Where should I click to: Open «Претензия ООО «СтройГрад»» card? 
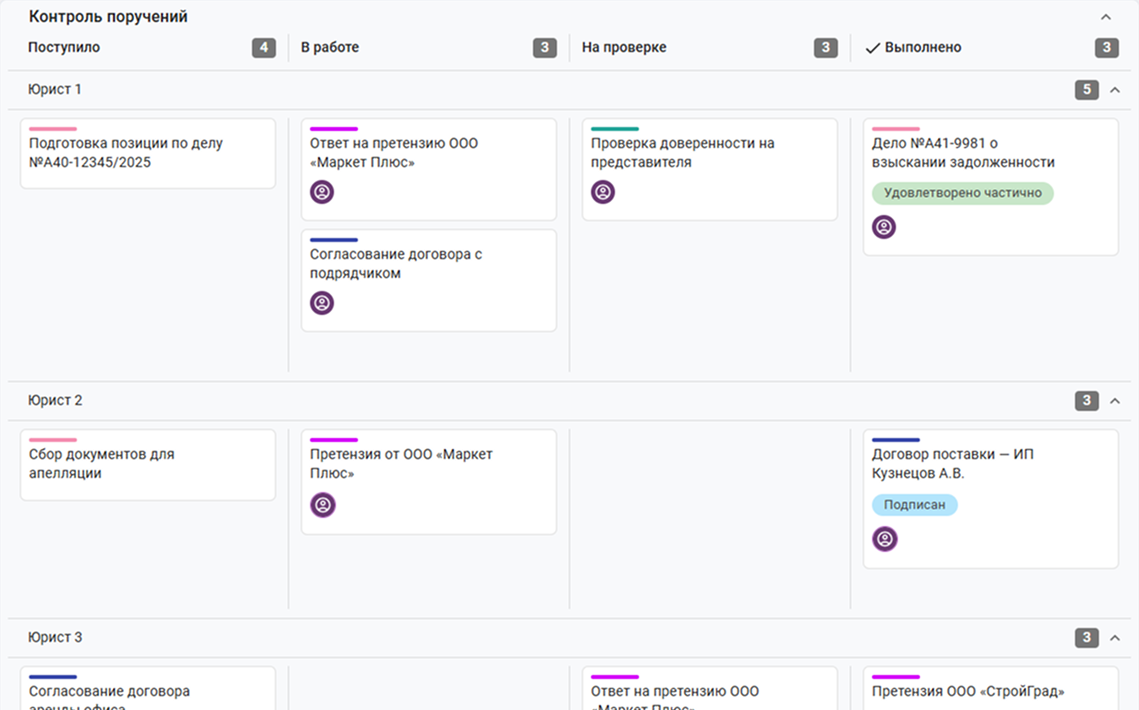click(991, 688)
